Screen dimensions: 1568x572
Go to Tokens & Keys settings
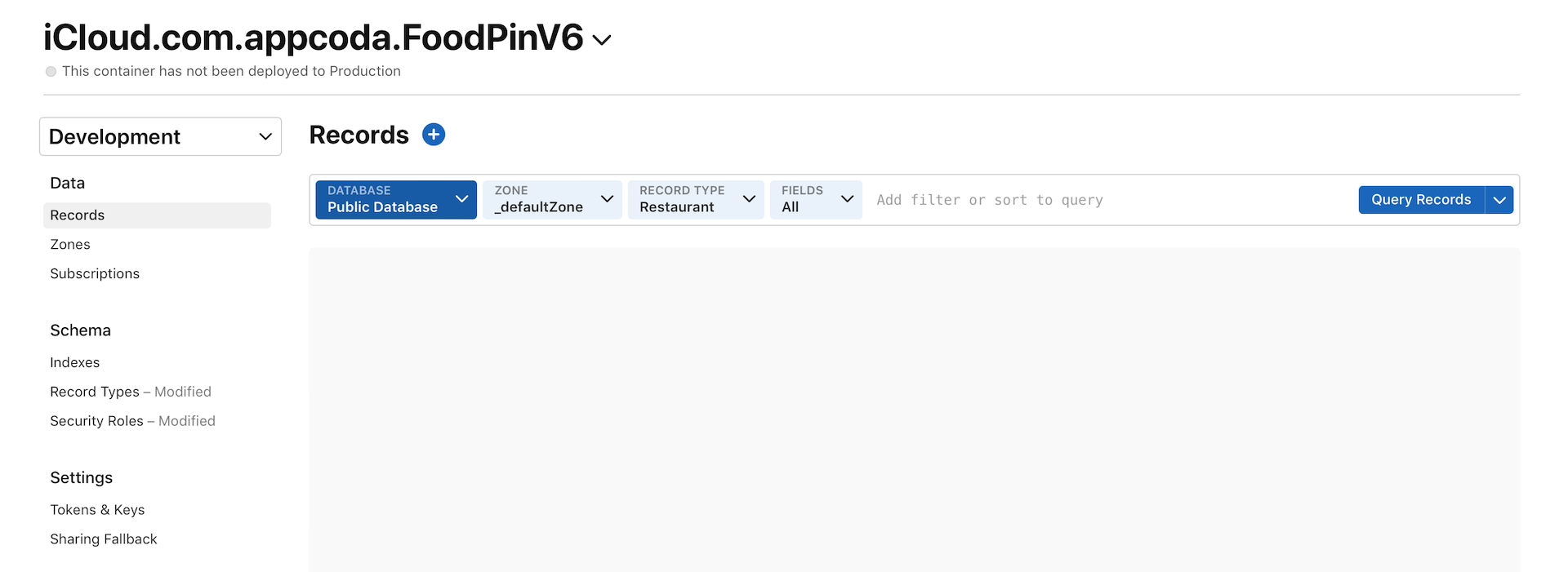[x=97, y=510]
